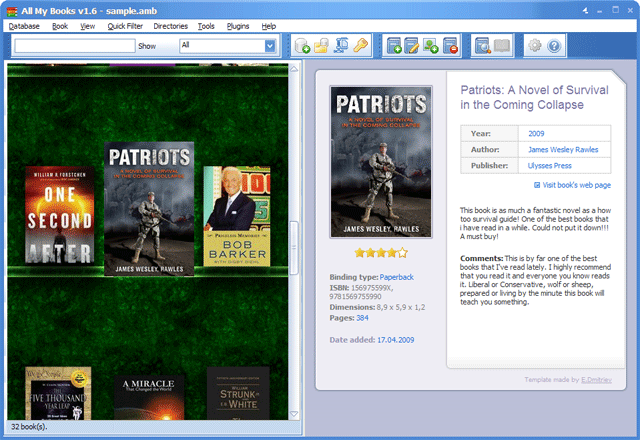This screenshot has width=640, height=440.
Task: Click the bookshelf scrollbar down arrow
Action: pos(294,414)
